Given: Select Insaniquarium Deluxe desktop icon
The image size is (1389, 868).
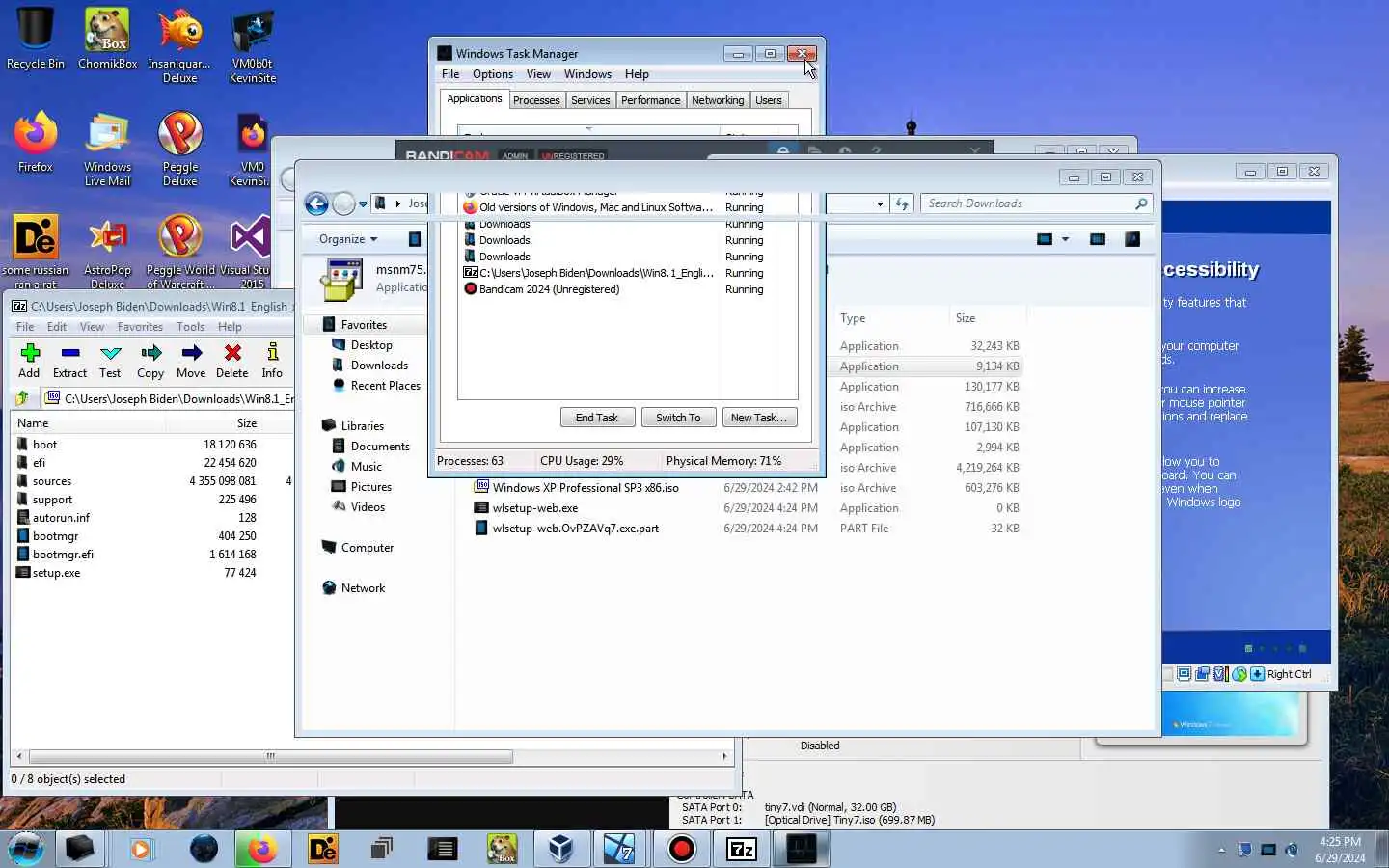Looking at the screenshot, I should tap(180, 45).
